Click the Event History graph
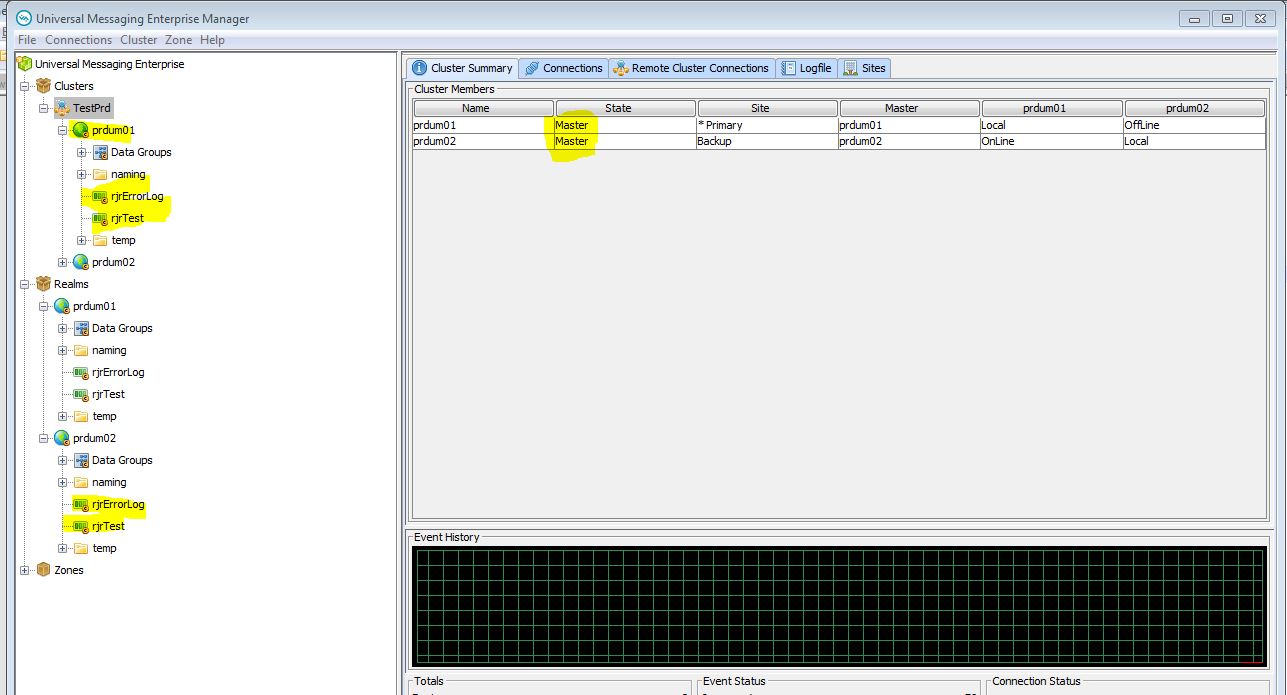Screen dimensions: 1287x695 pyautogui.click(x=838, y=605)
